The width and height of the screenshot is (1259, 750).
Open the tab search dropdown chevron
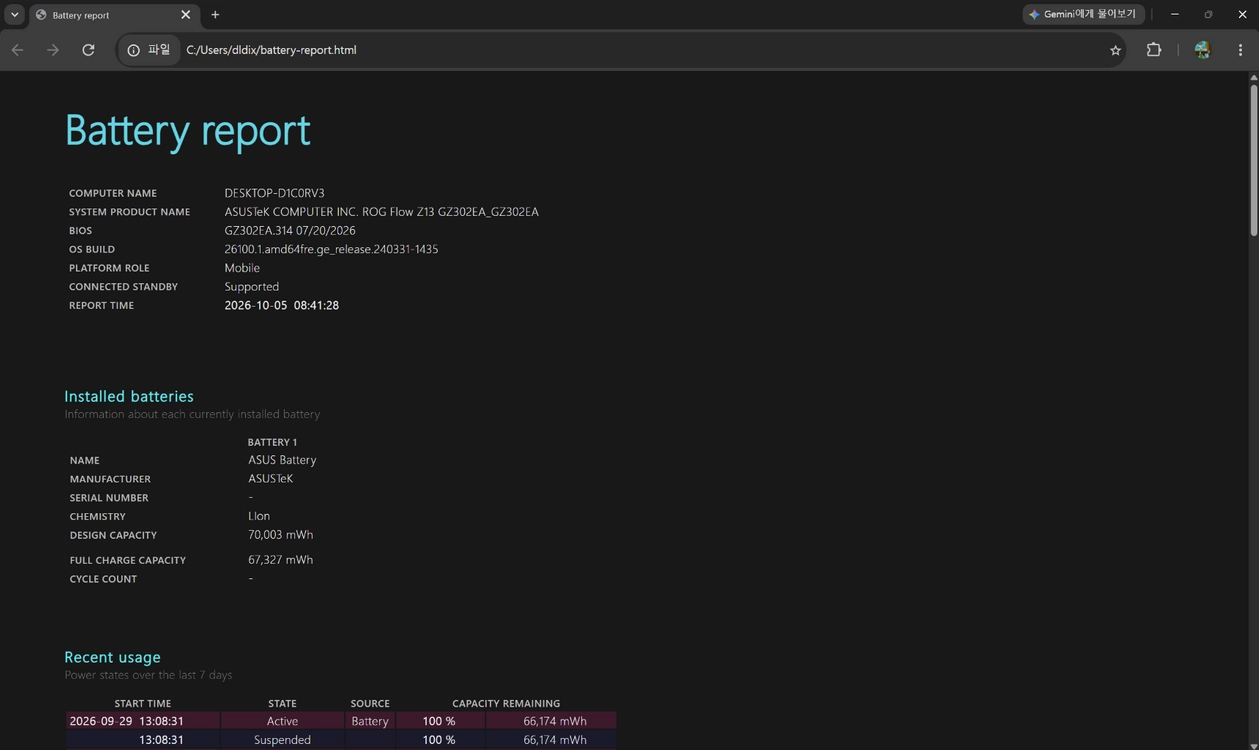14,15
